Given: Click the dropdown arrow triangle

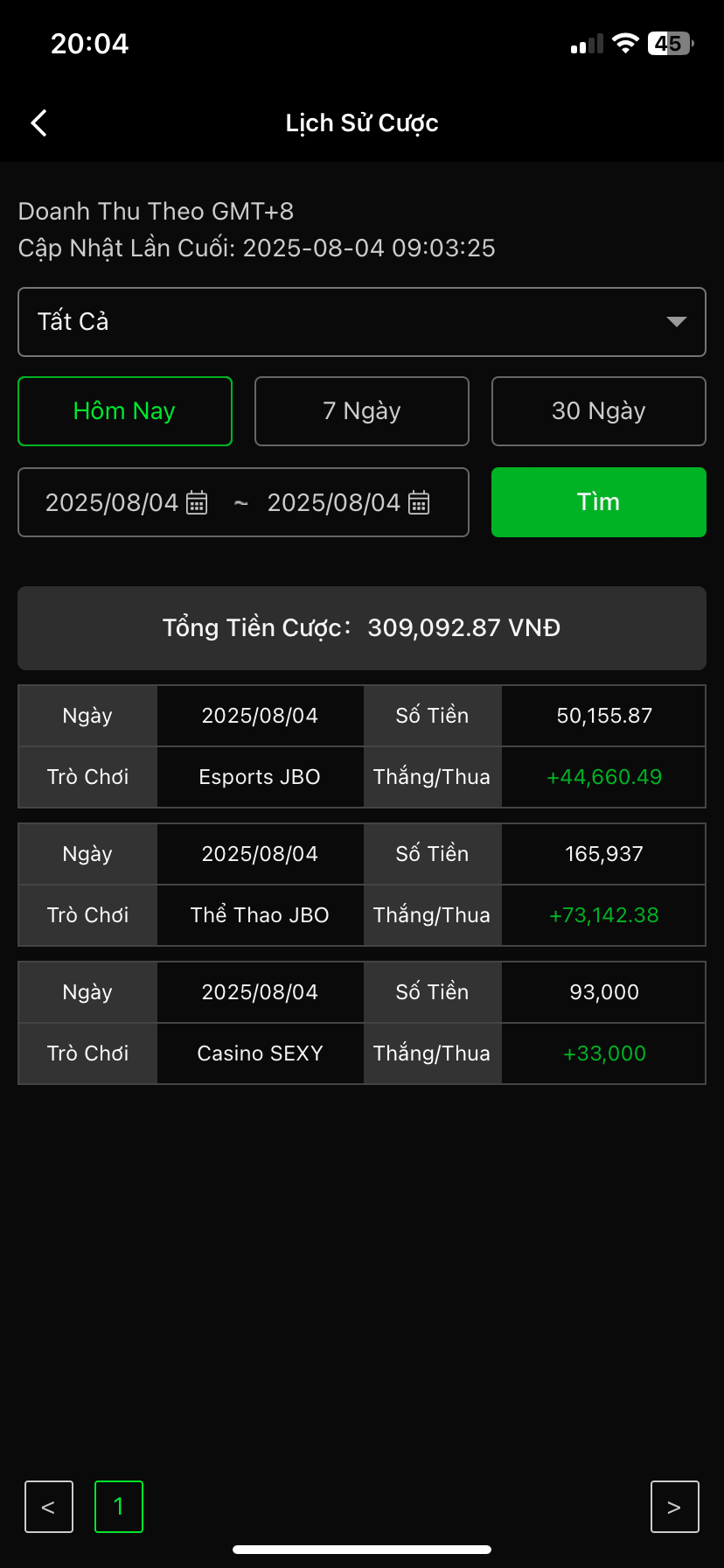Looking at the screenshot, I should 676,322.
